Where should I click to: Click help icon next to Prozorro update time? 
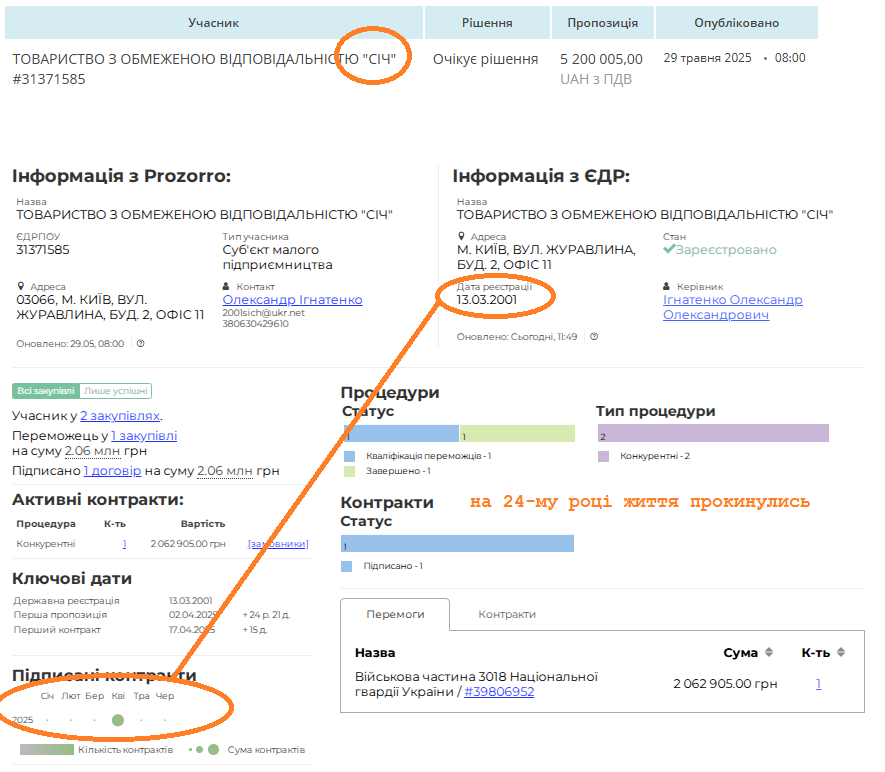[141, 343]
